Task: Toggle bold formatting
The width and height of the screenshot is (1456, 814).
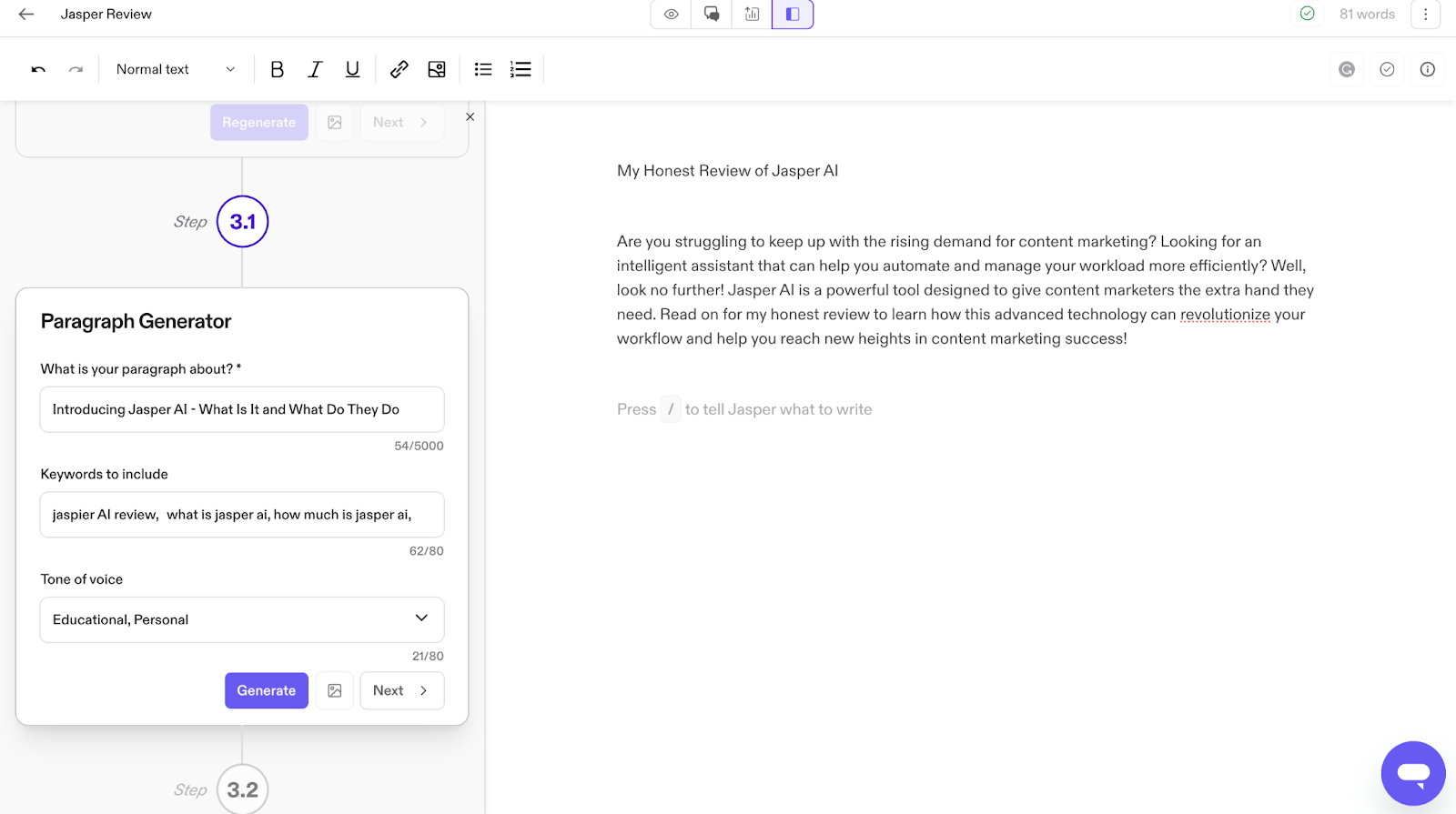Action: tap(278, 69)
